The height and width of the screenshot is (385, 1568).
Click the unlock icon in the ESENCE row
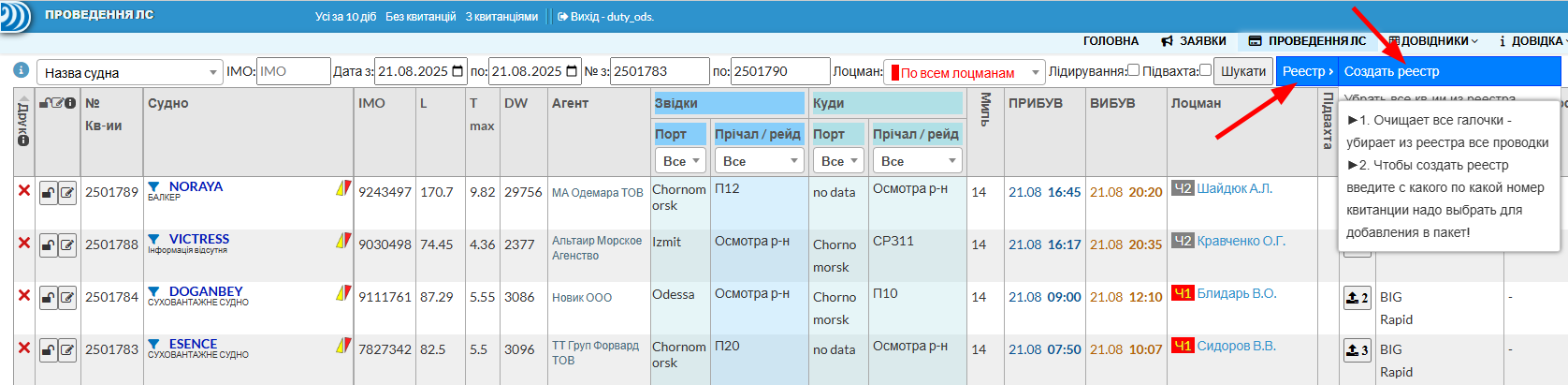pos(48,350)
